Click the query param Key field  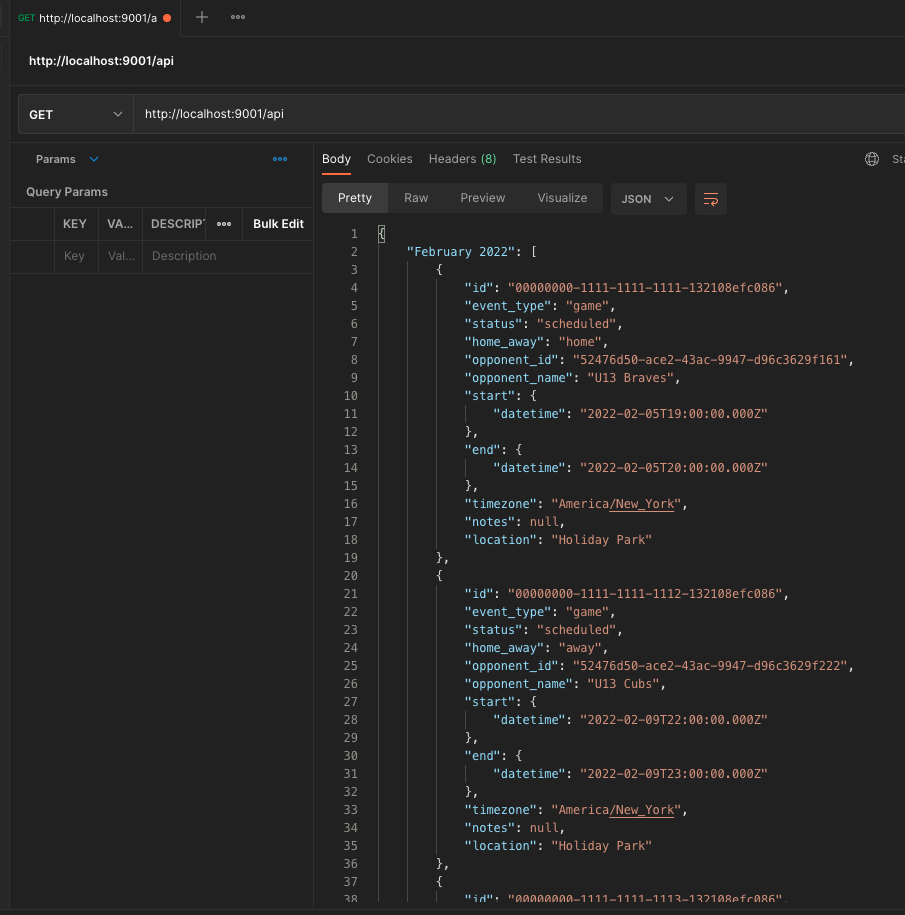[76, 256]
